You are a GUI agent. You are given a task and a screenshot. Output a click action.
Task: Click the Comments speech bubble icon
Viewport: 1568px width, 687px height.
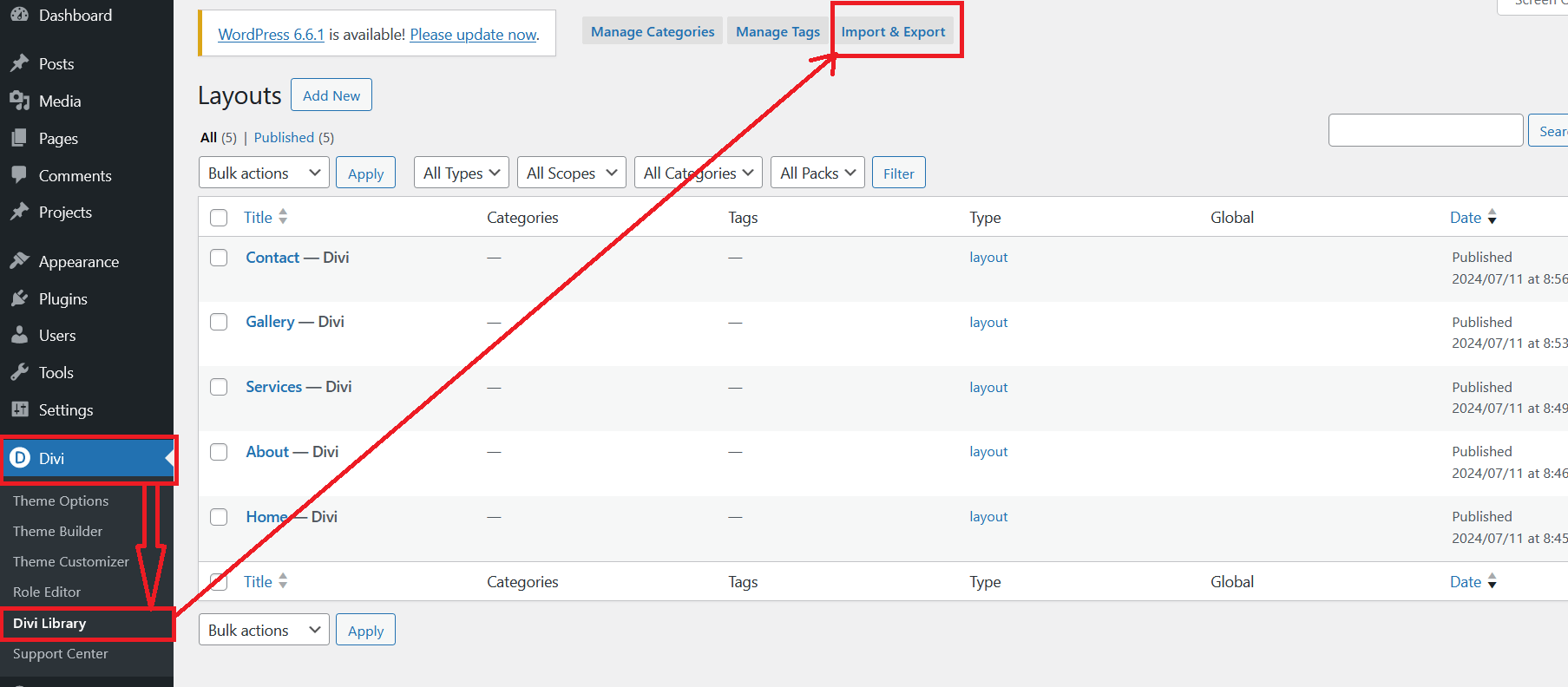tap(19, 174)
